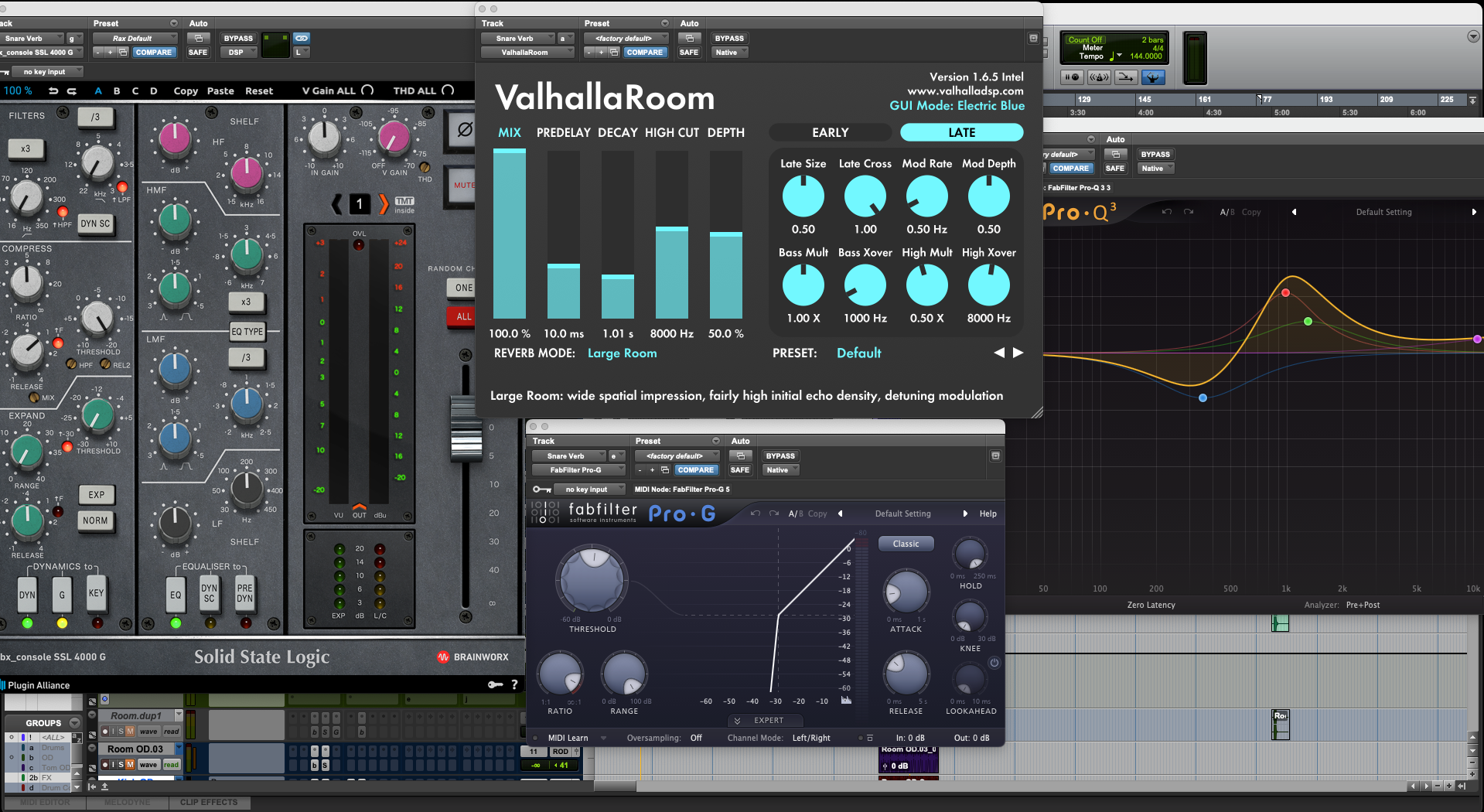This screenshot has width=1484, height=812.
Task: Click Pro-G settings window icon next to preset minus/plus
Action: click(x=664, y=469)
